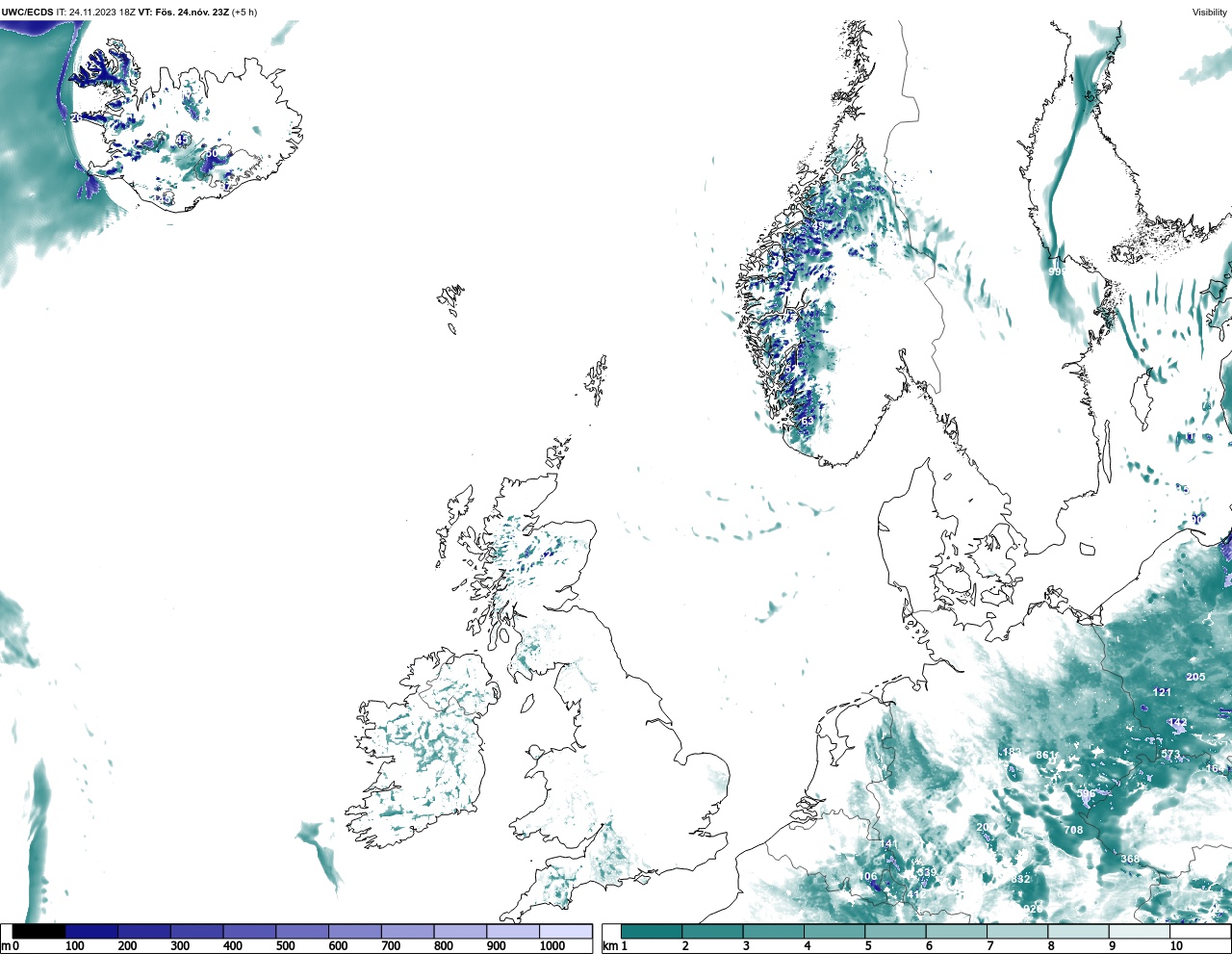The width and height of the screenshot is (1232, 954).
Task: Click the '205' visibility value on map
Action: (x=1195, y=677)
